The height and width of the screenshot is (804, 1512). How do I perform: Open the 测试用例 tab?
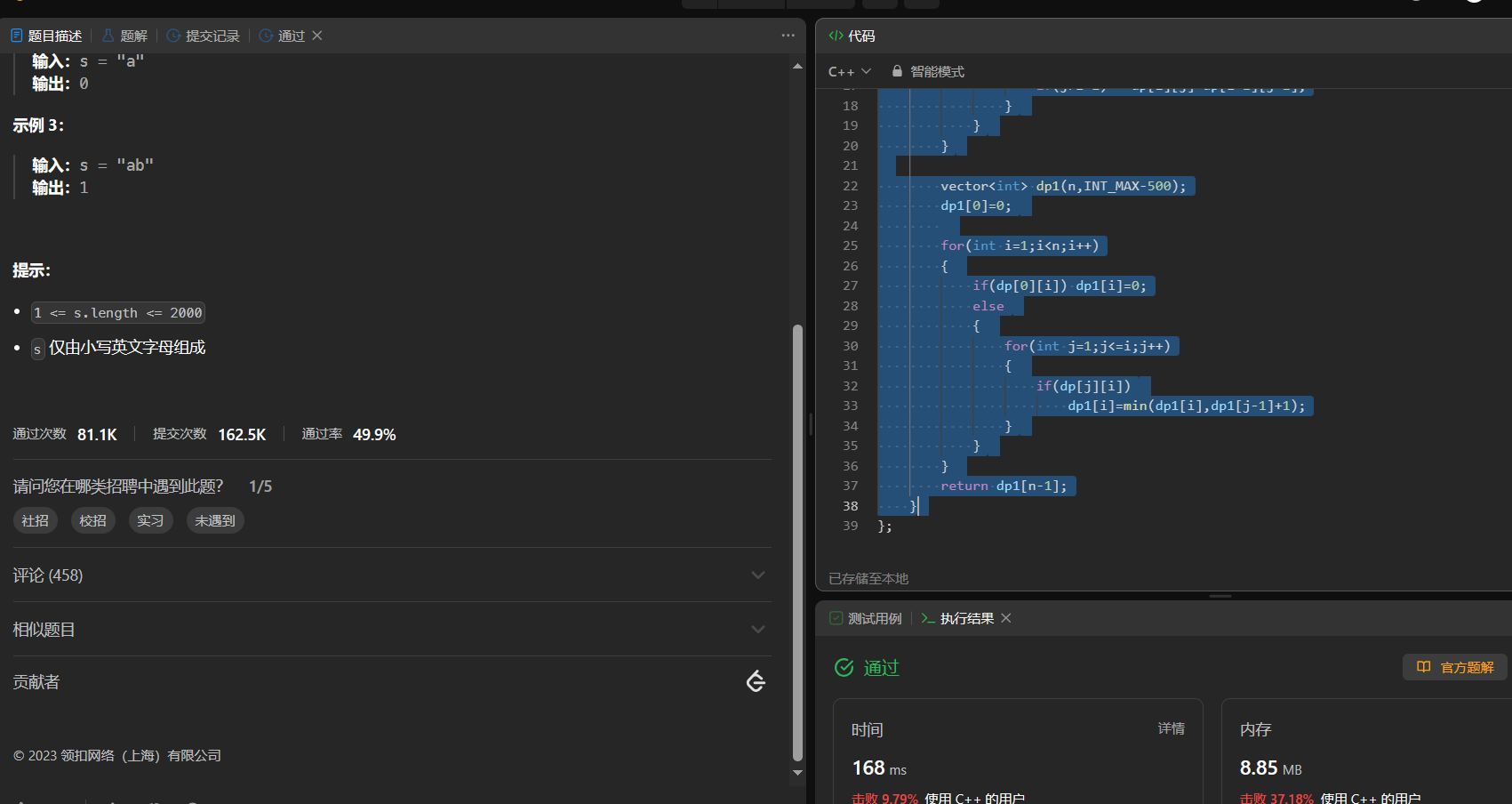[866, 618]
